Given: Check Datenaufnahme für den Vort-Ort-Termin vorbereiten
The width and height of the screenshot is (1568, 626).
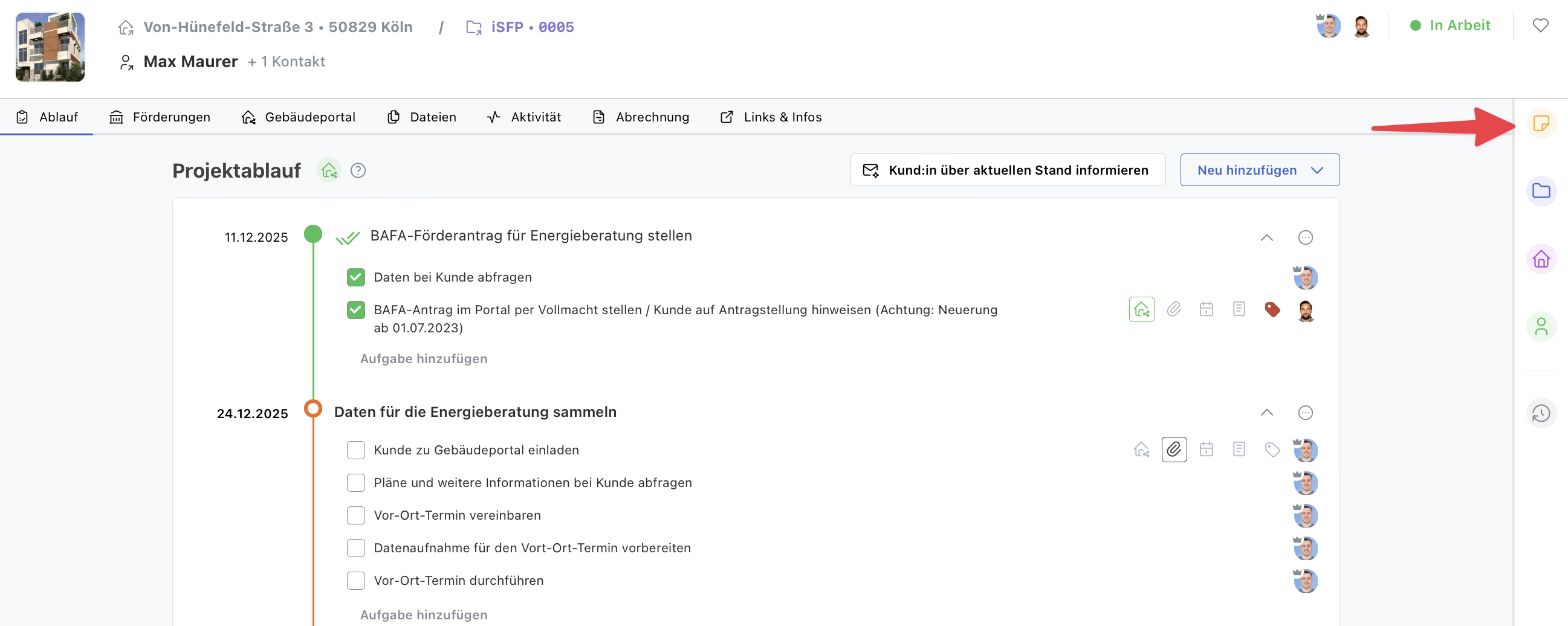Looking at the screenshot, I should (355, 548).
